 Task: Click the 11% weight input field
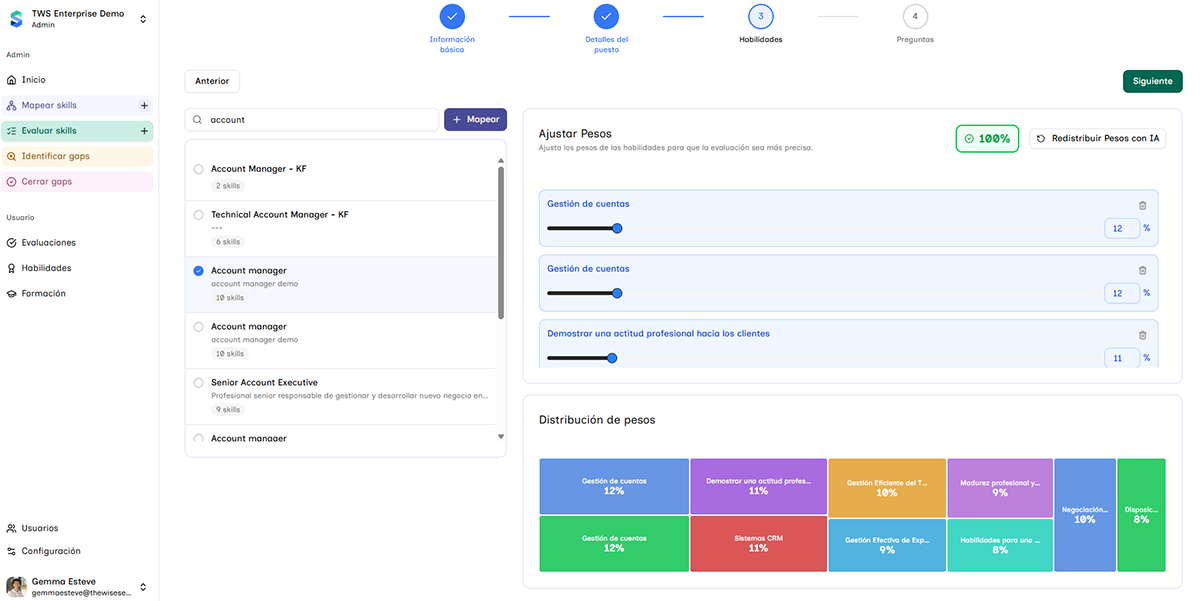(x=1121, y=358)
